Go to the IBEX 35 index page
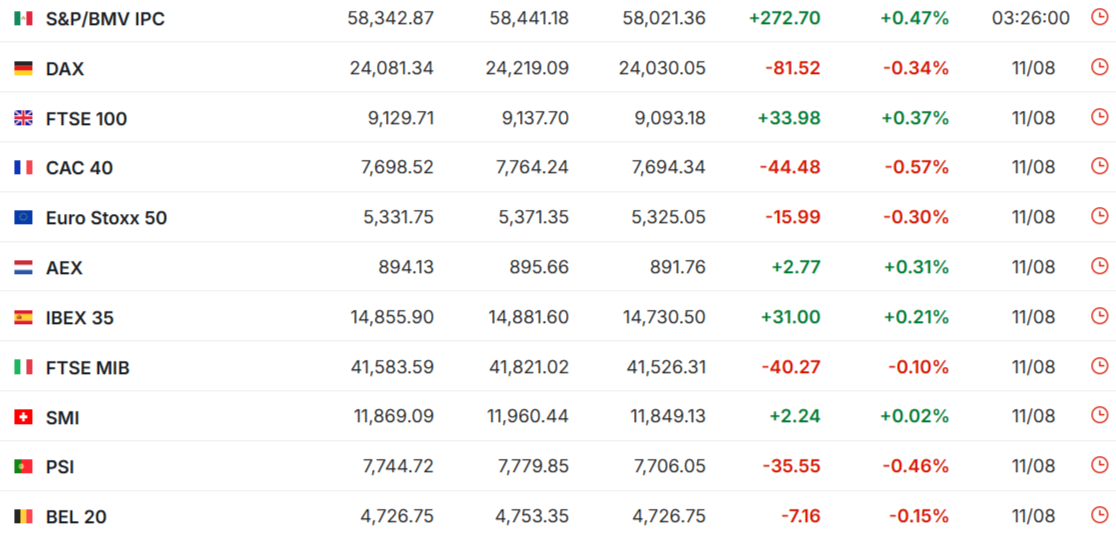This screenshot has width=1116, height=538. pyautogui.click(x=80, y=318)
